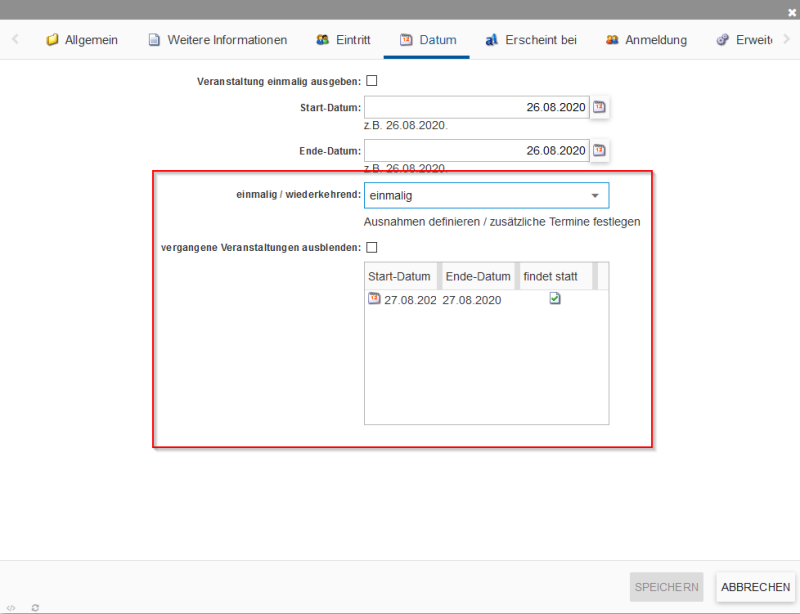Expand the 'einmalig / wiederkehrend' dropdown

(x=594, y=196)
